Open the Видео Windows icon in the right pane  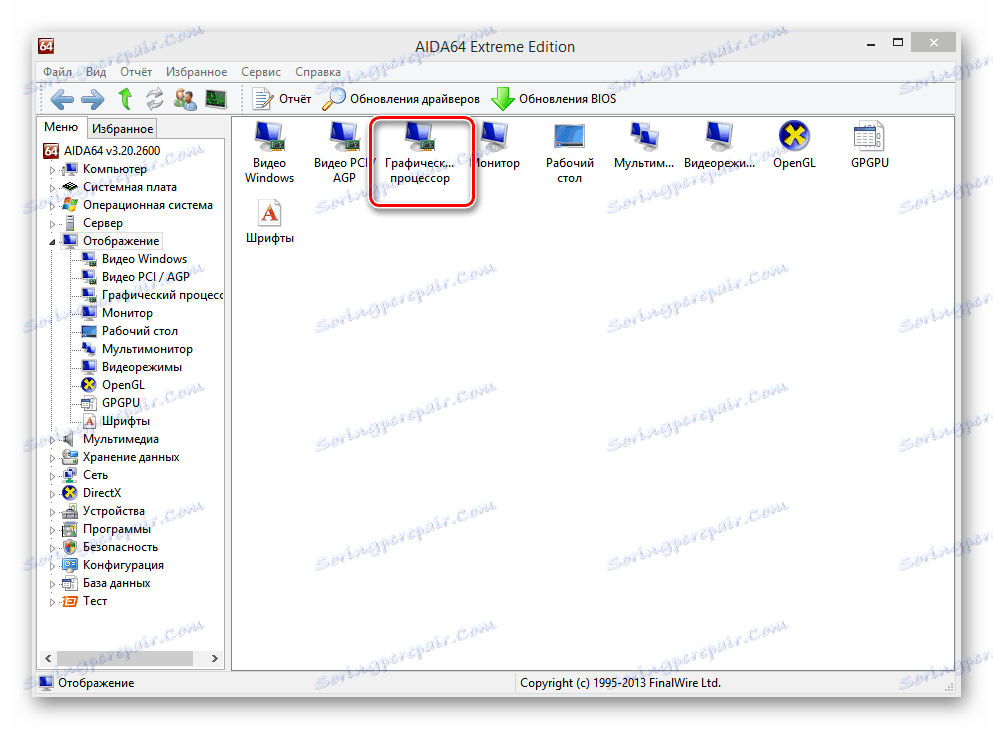point(270,153)
